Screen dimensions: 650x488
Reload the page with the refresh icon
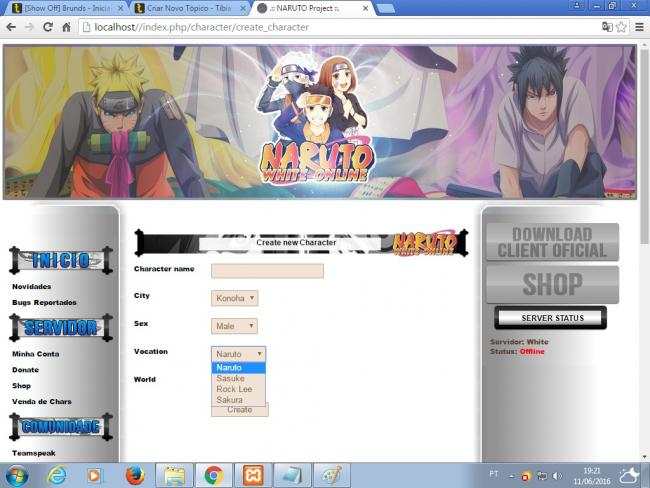click(48, 27)
